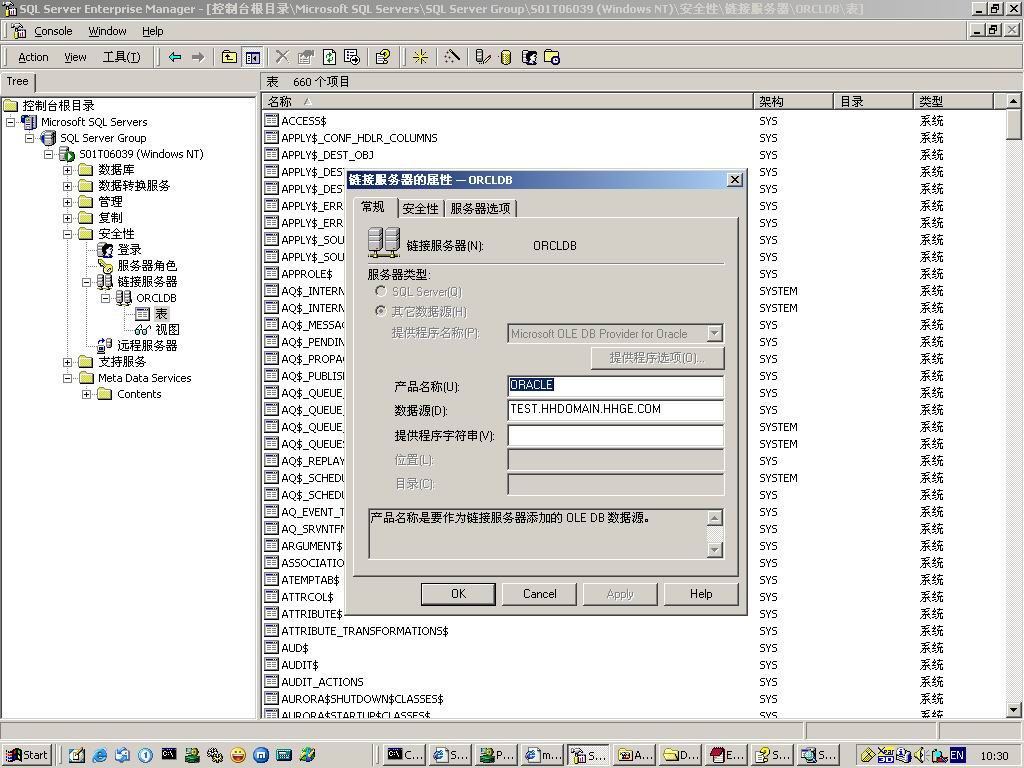Viewport: 1024px width, 768px height.
Task: Click the Back arrow toolbar icon
Action: pyautogui.click(x=175, y=57)
